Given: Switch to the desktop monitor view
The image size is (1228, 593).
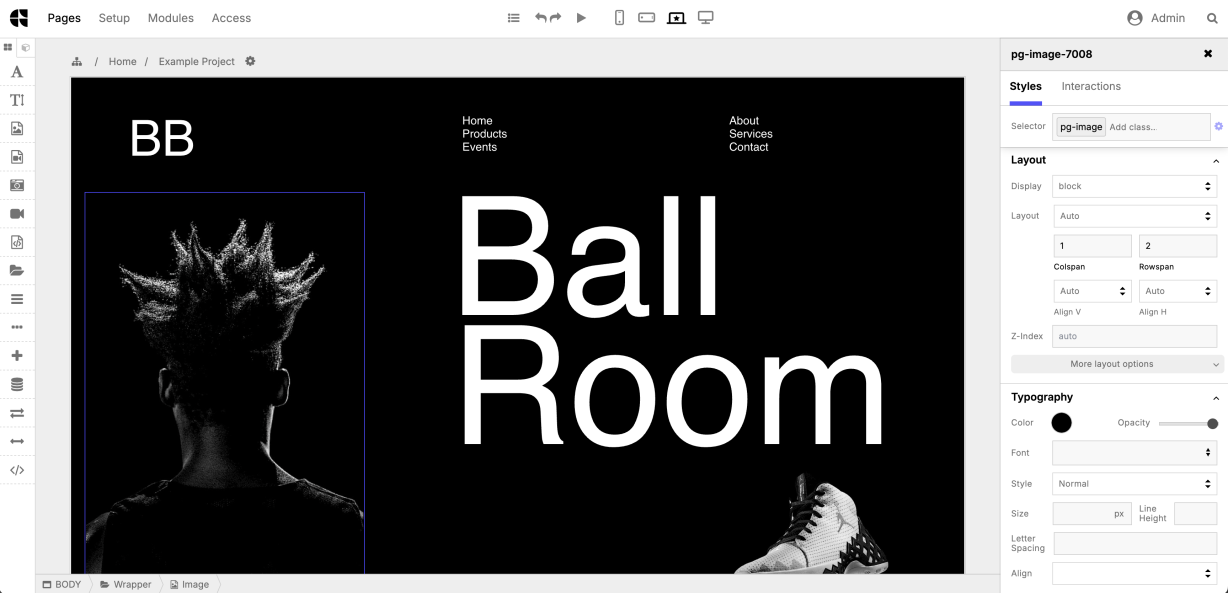Looking at the screenshot, I should click(705, 17).
